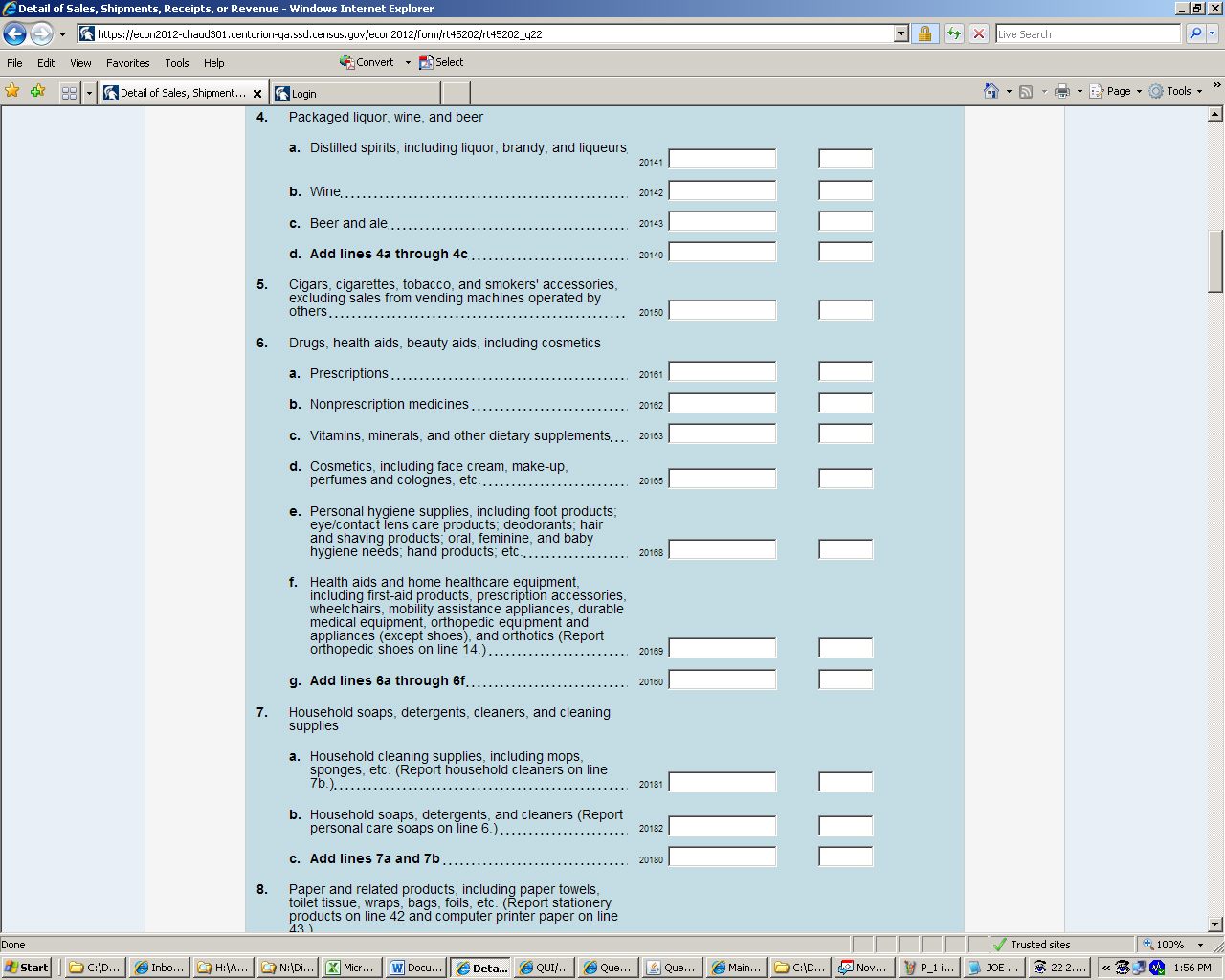This screenshot has height=980, width=1225.
Task: Click the vertical scrollbar down arrow
Action: [x=1216, y=924]
